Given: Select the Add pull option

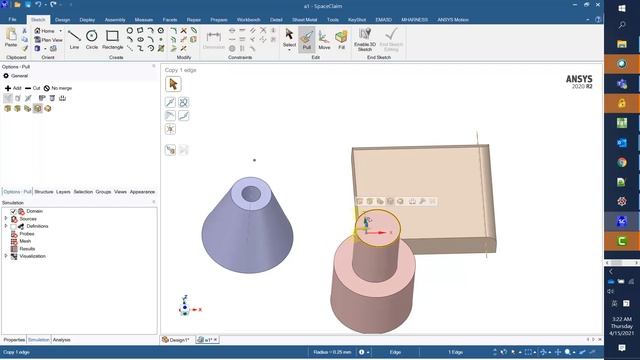Looking at the screenshot, I should (13, 88).
